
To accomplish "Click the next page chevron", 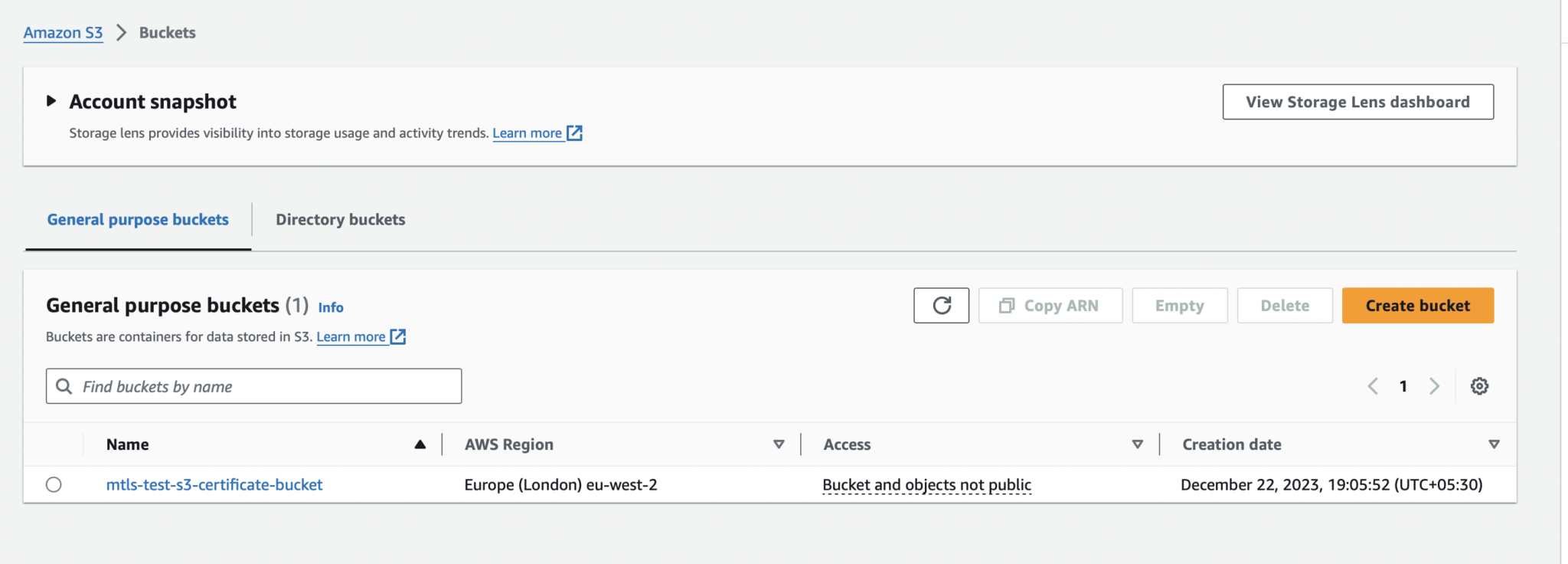I will 1435,385.
